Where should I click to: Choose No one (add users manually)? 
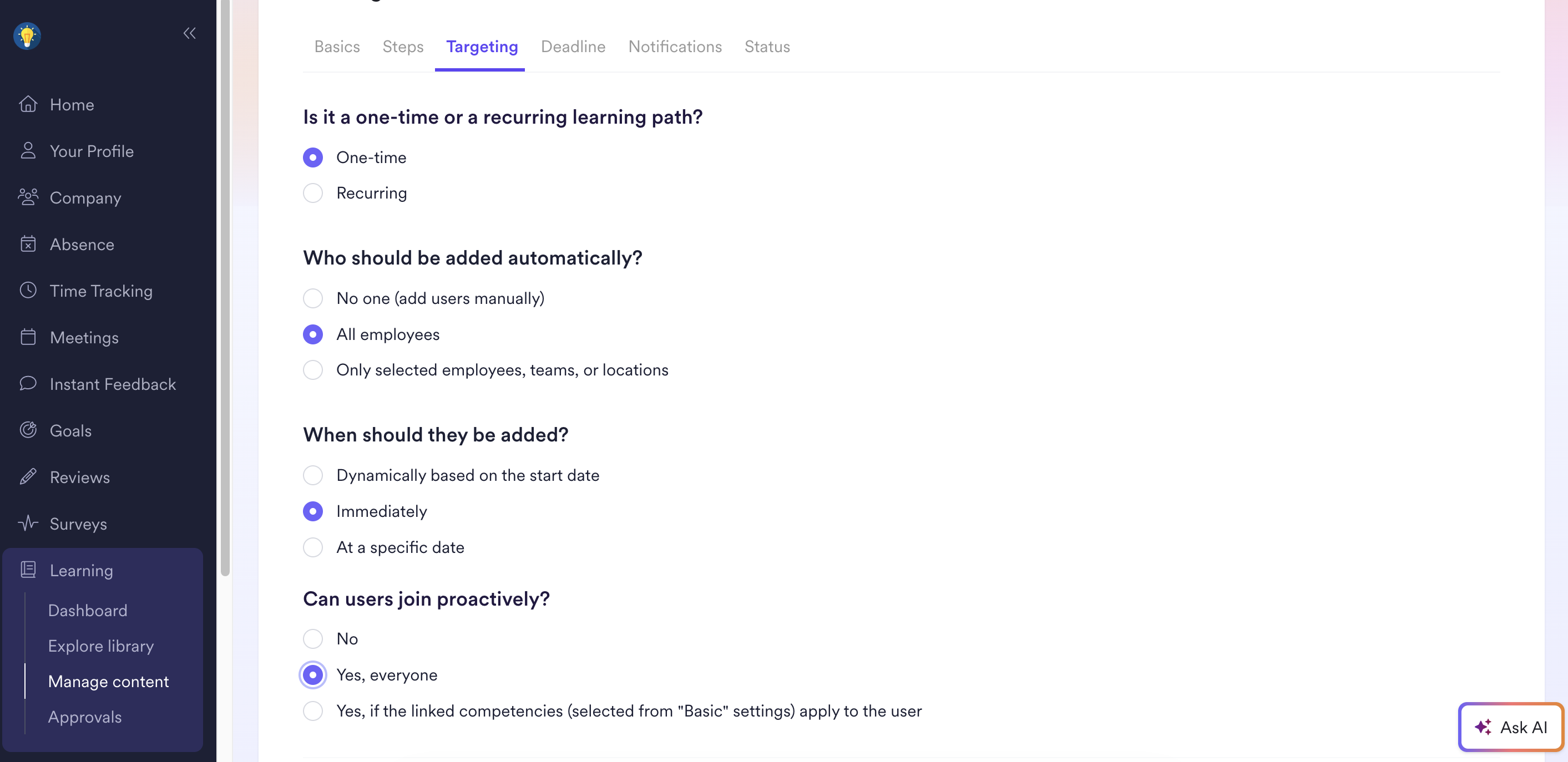(x=313, y=299)
